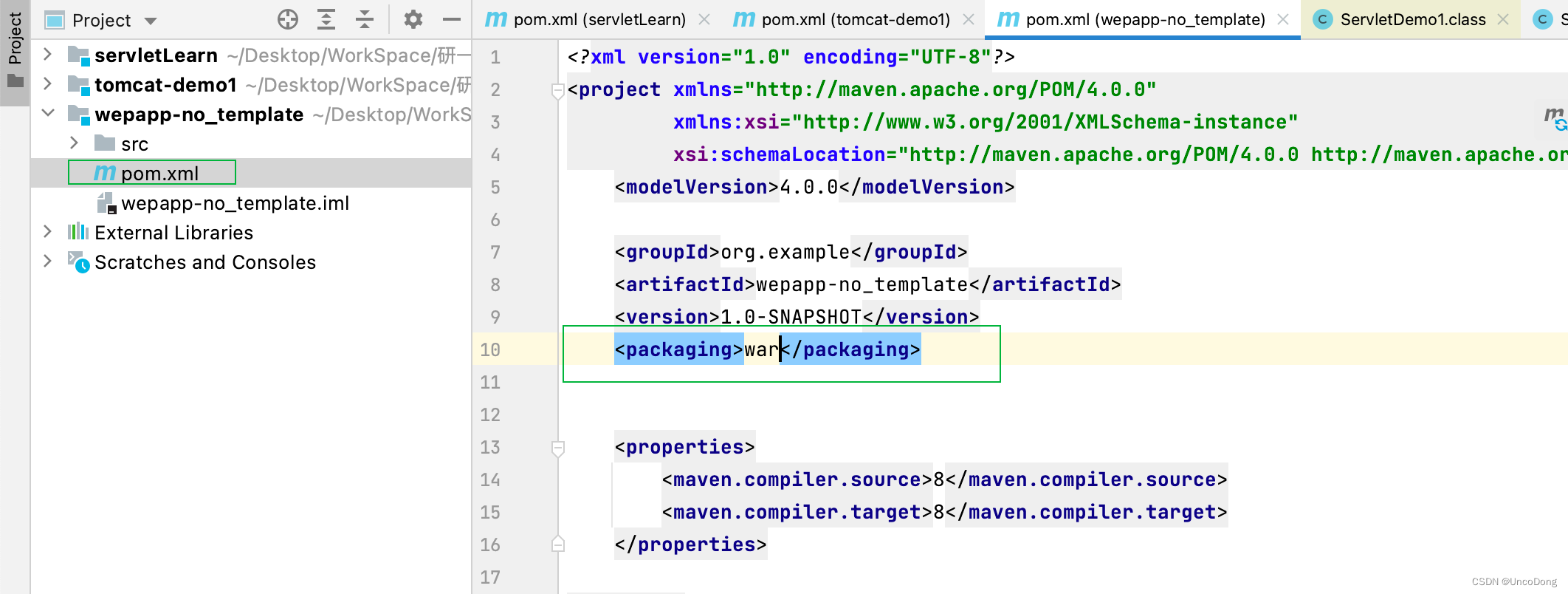1568x594 pixels.
Task: Select wepapp-no_template module in tree
Action: coord(199,115)
